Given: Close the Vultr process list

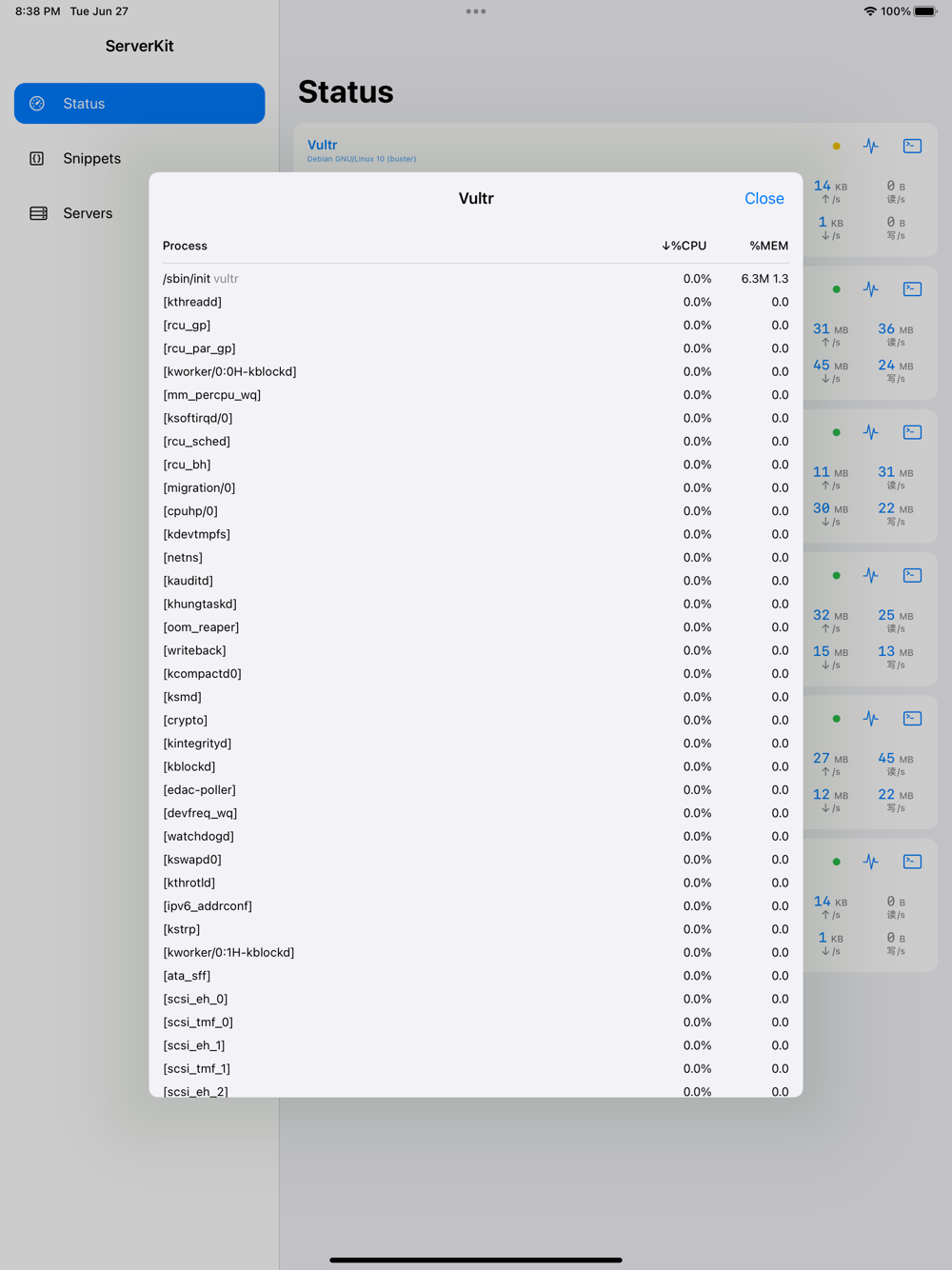Looking at the screenshot, I should pyautogui.click(x=764, y=198).
